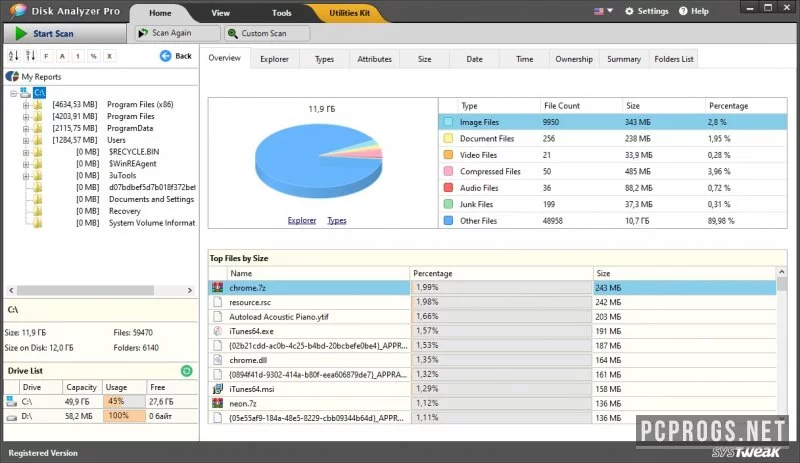
Task: Click the iTunes64.exe file icon
Action: [x=218, y=331]
